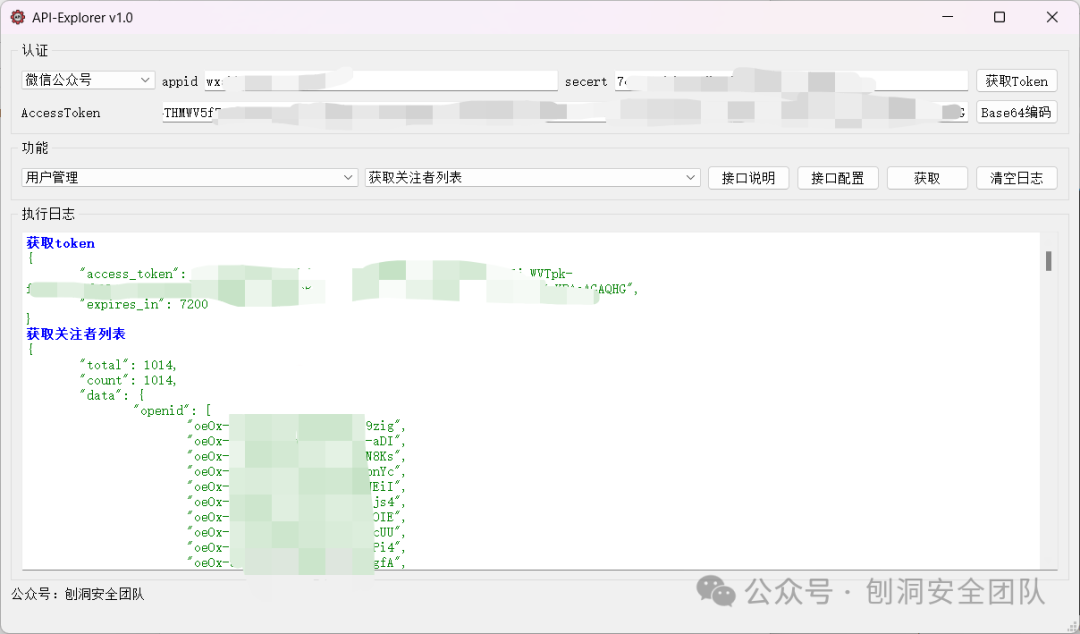Maximize the API-Explorer window
Viewport: 1080px width, 634px height.
pyautogui.click(x=999, y=17)
